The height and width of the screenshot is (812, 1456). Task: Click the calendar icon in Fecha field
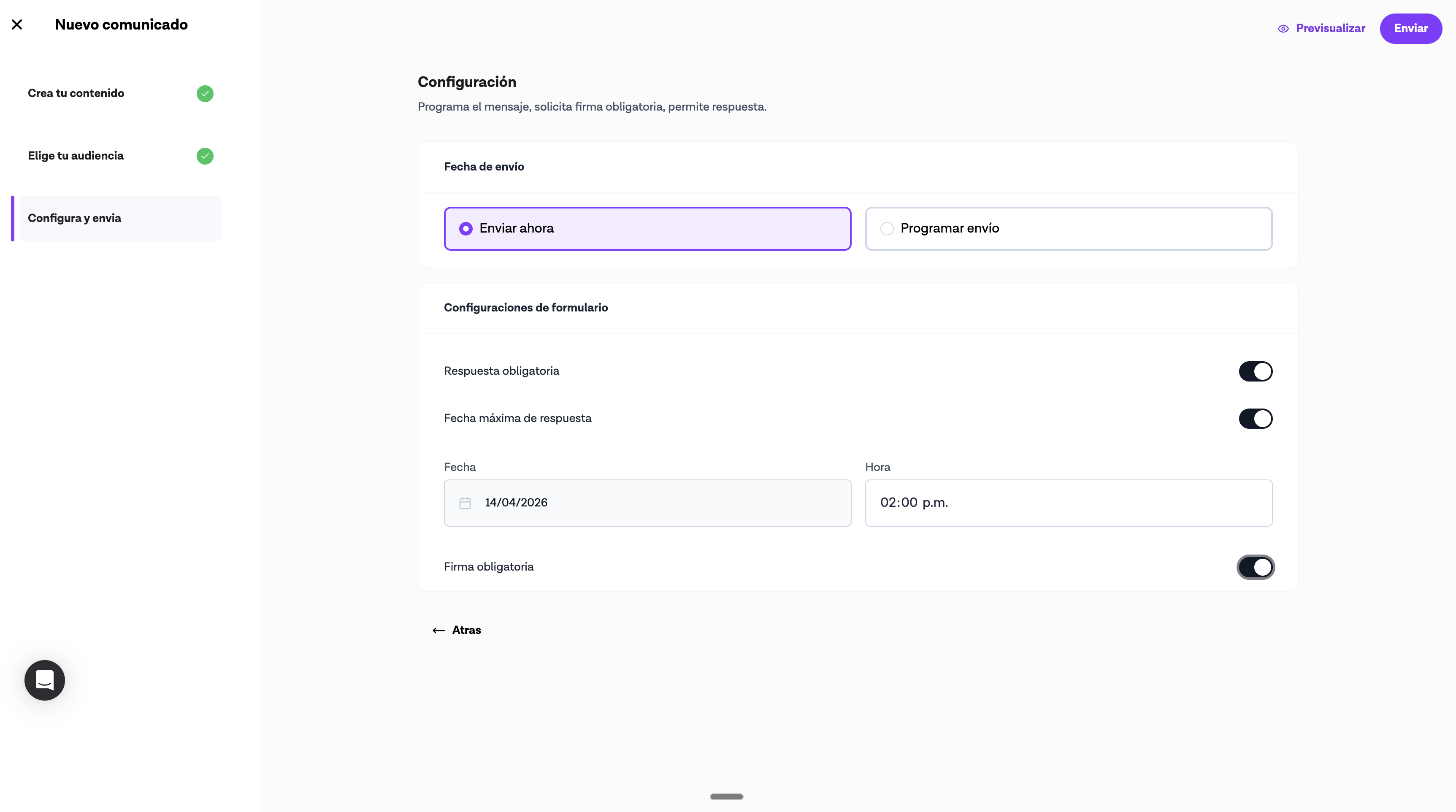click(465, 503)
